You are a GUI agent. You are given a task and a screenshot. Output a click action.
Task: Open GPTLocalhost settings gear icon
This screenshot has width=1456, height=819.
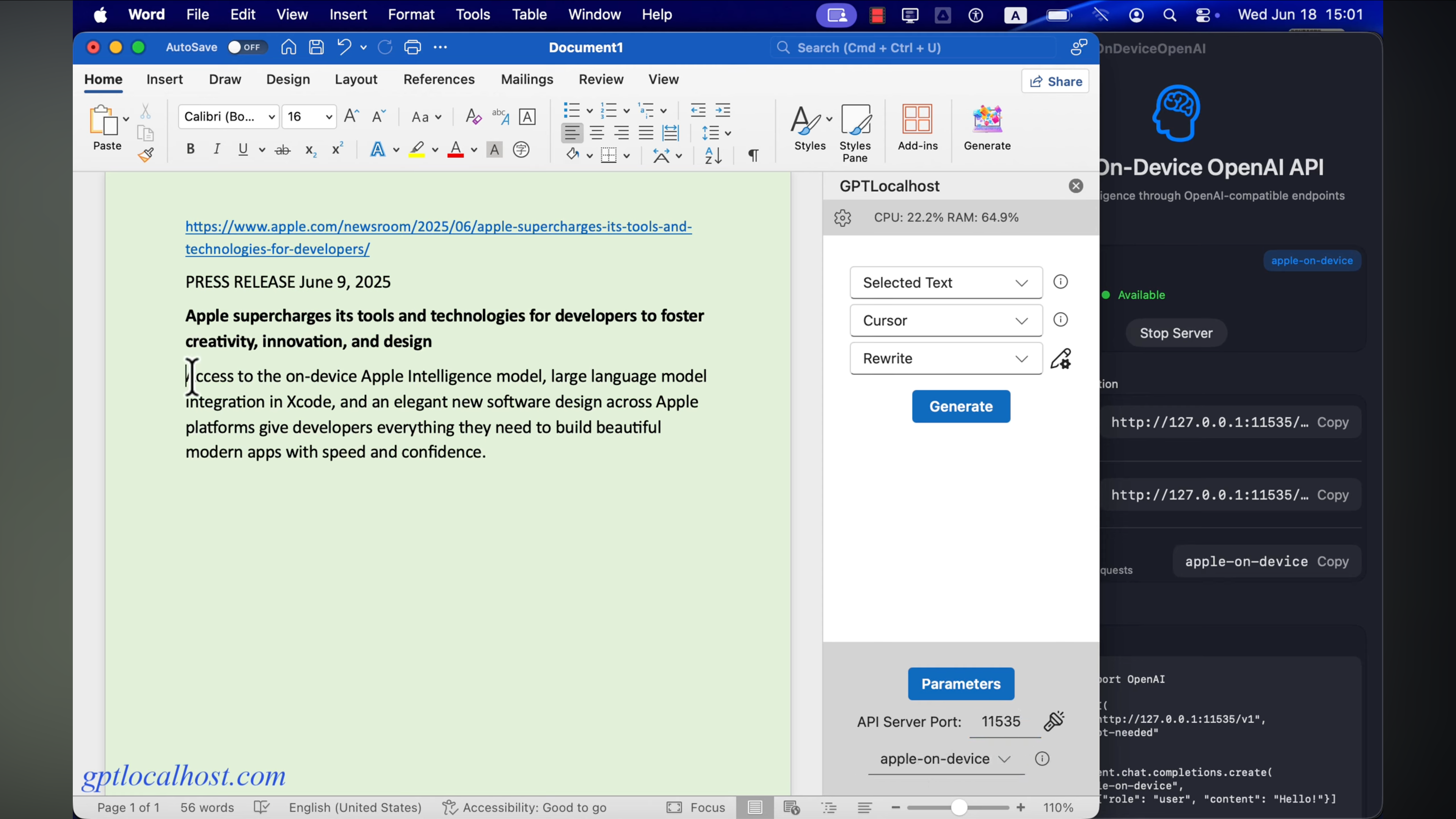pyautogui.click(x=842, y=218)
